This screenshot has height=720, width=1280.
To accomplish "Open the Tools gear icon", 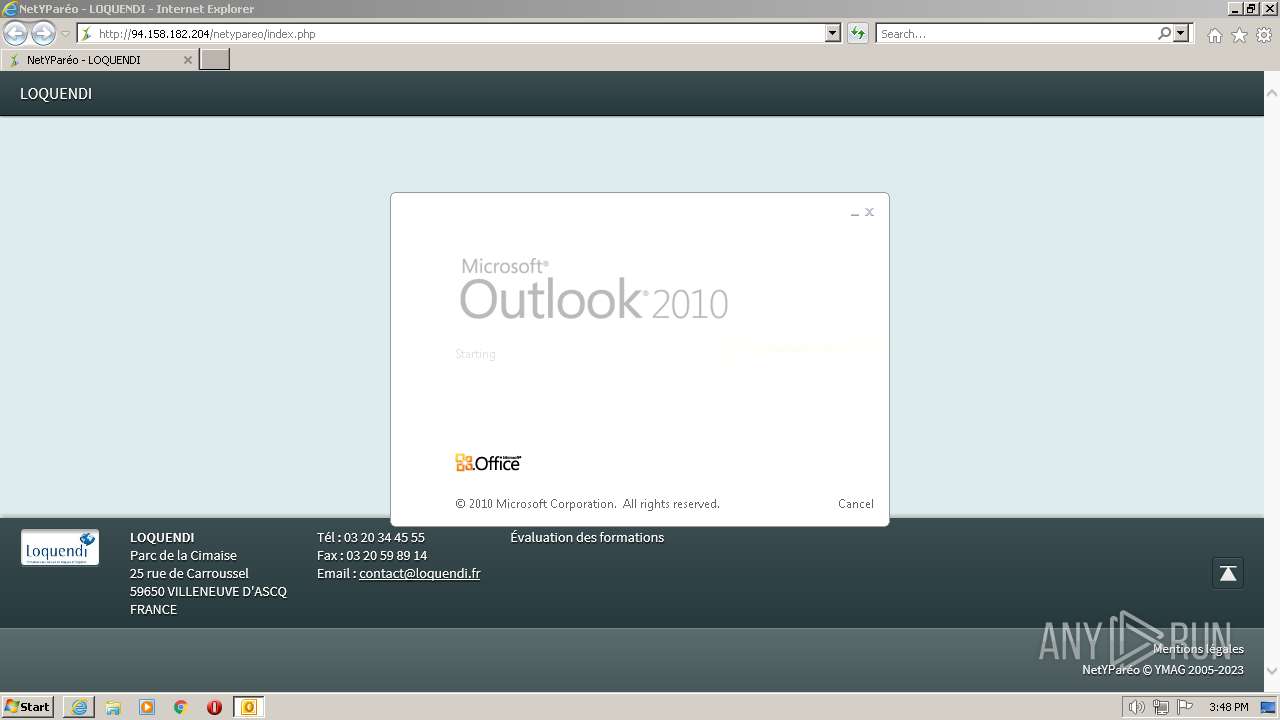I will (1264, 35).
